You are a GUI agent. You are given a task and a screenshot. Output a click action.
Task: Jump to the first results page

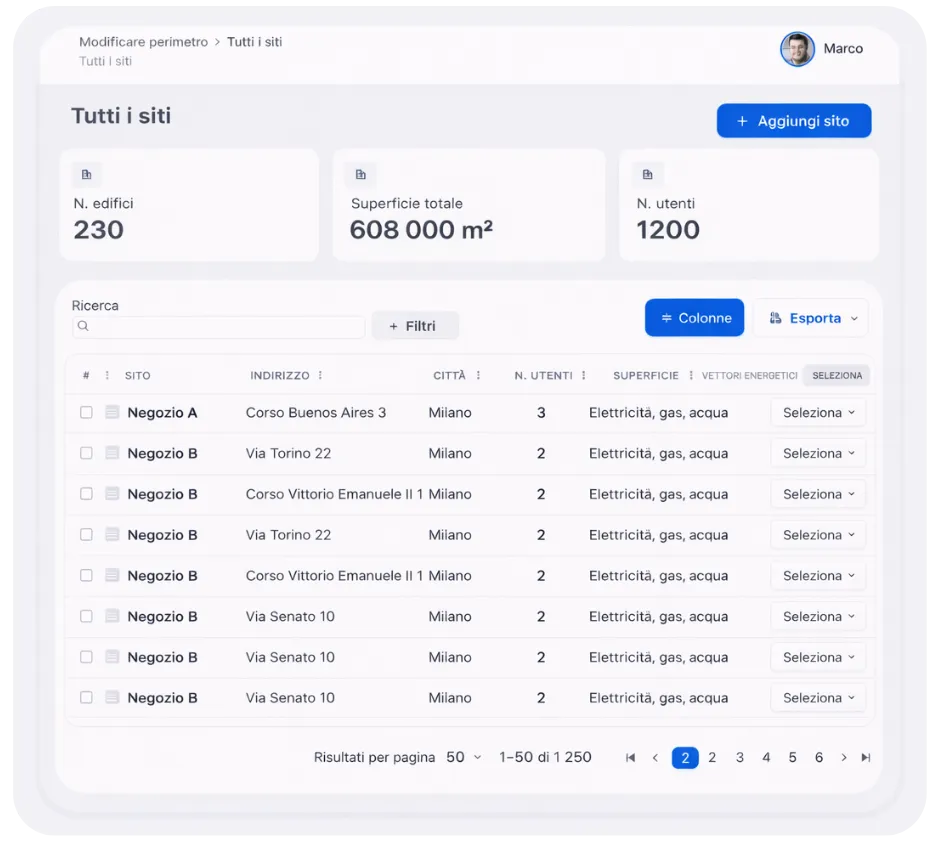click(630, 758)
